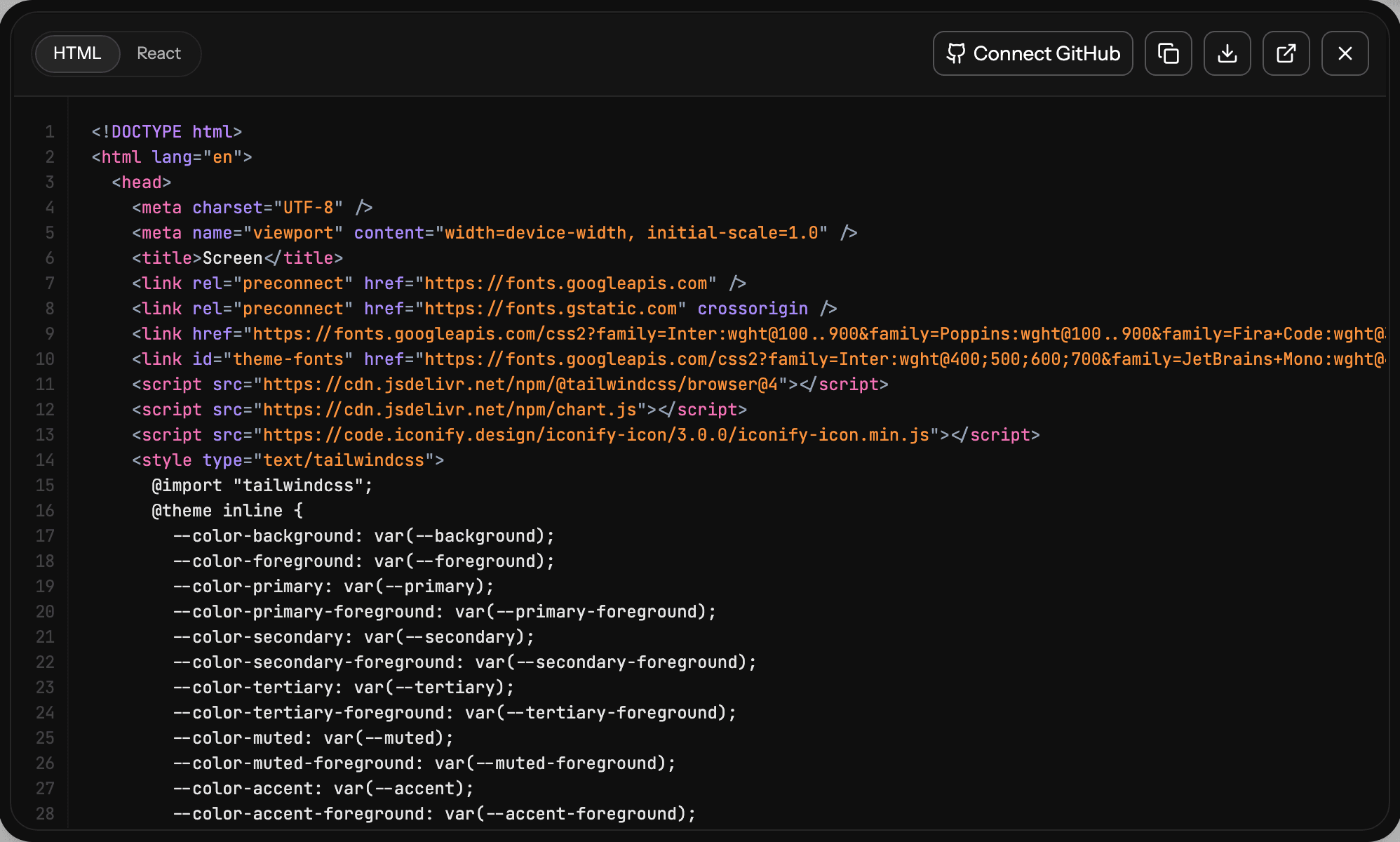Select line number 1
This screenshot has height=842, width=1400.
[50, 132]
